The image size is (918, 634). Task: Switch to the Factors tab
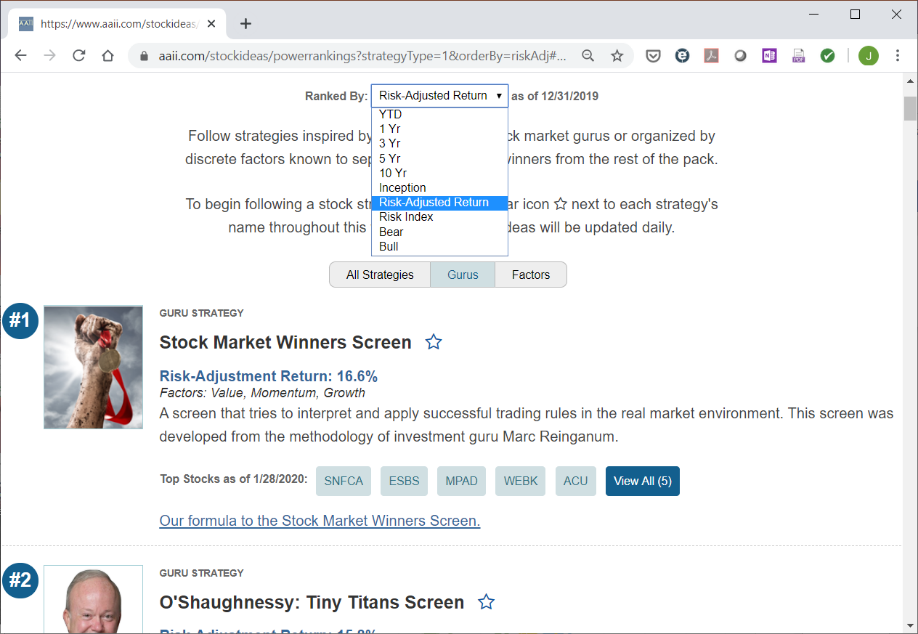click(530, 275)
